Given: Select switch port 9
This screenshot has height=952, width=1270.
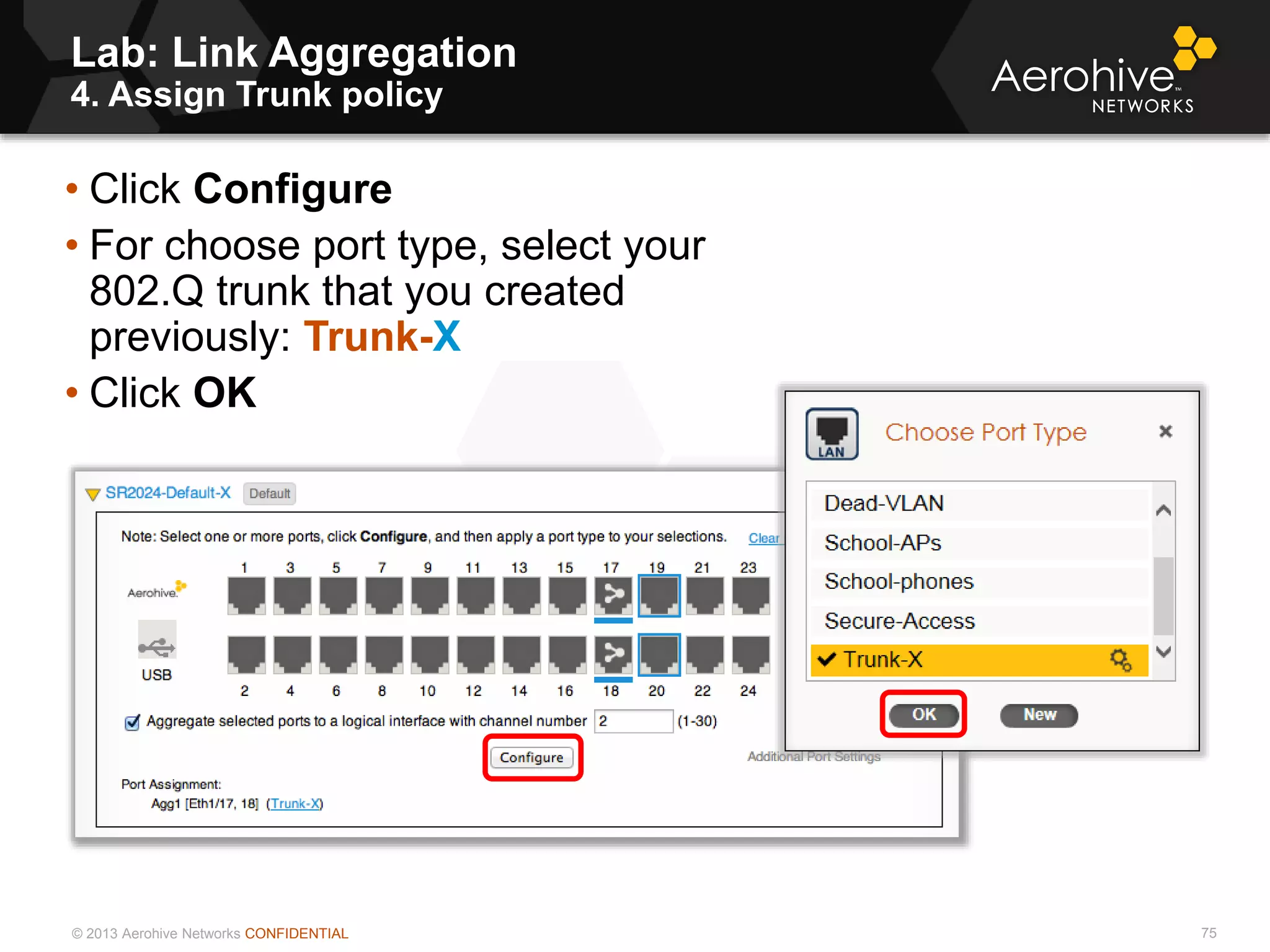Looking at the screenshot, I should click(430, 595).
